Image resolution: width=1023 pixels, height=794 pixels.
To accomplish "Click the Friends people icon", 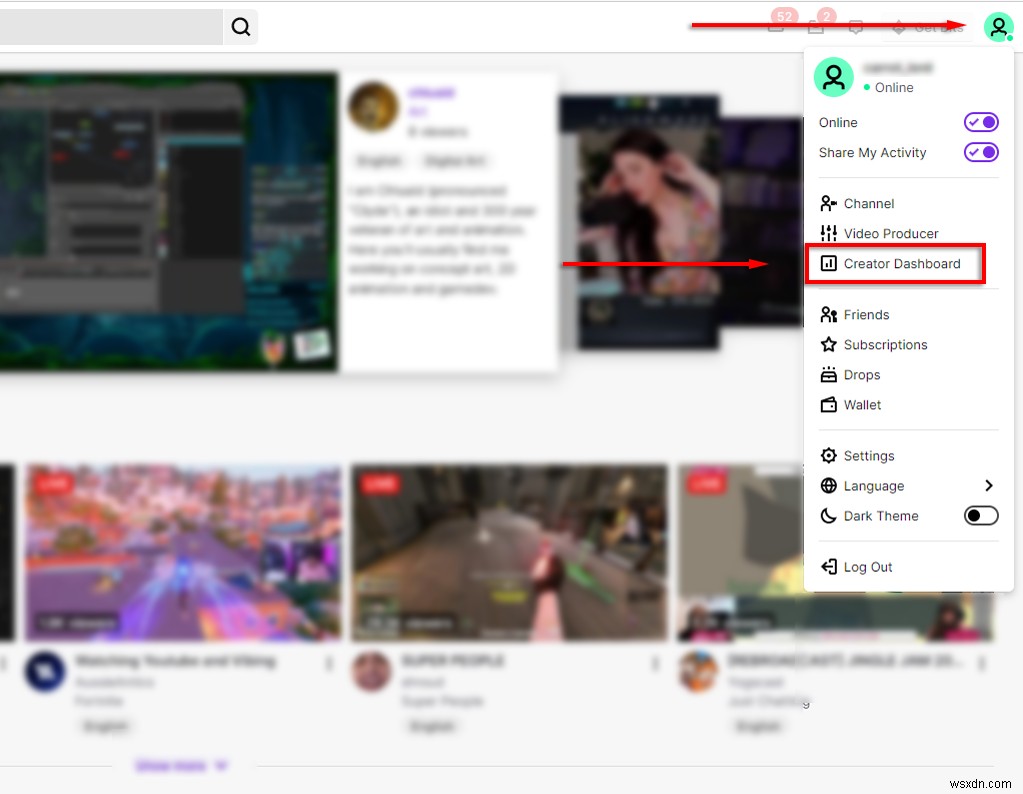I will 829,314.
